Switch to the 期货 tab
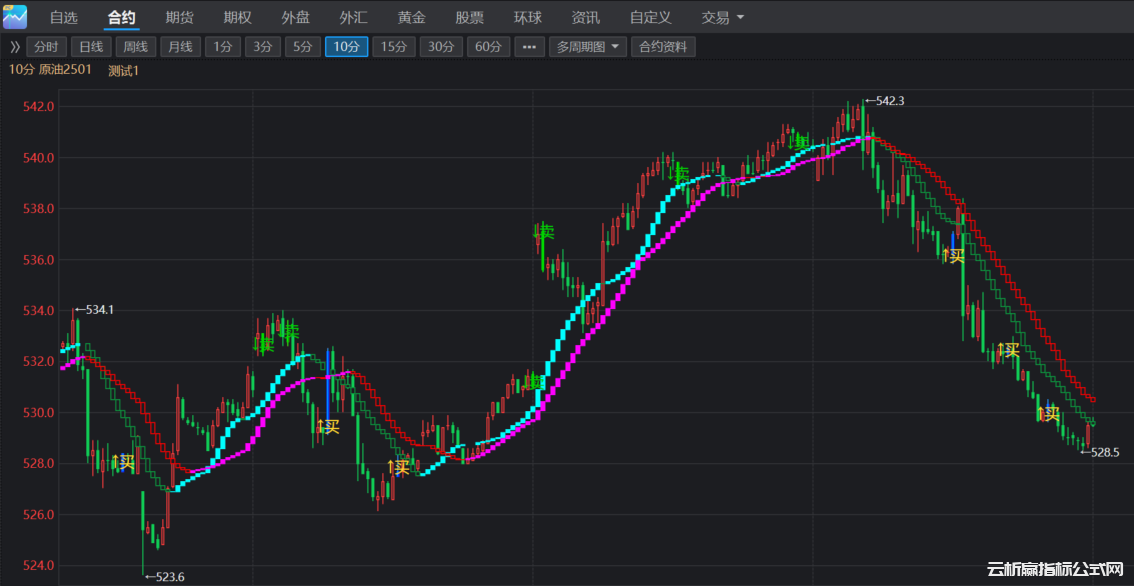 (x=180, y=18)
